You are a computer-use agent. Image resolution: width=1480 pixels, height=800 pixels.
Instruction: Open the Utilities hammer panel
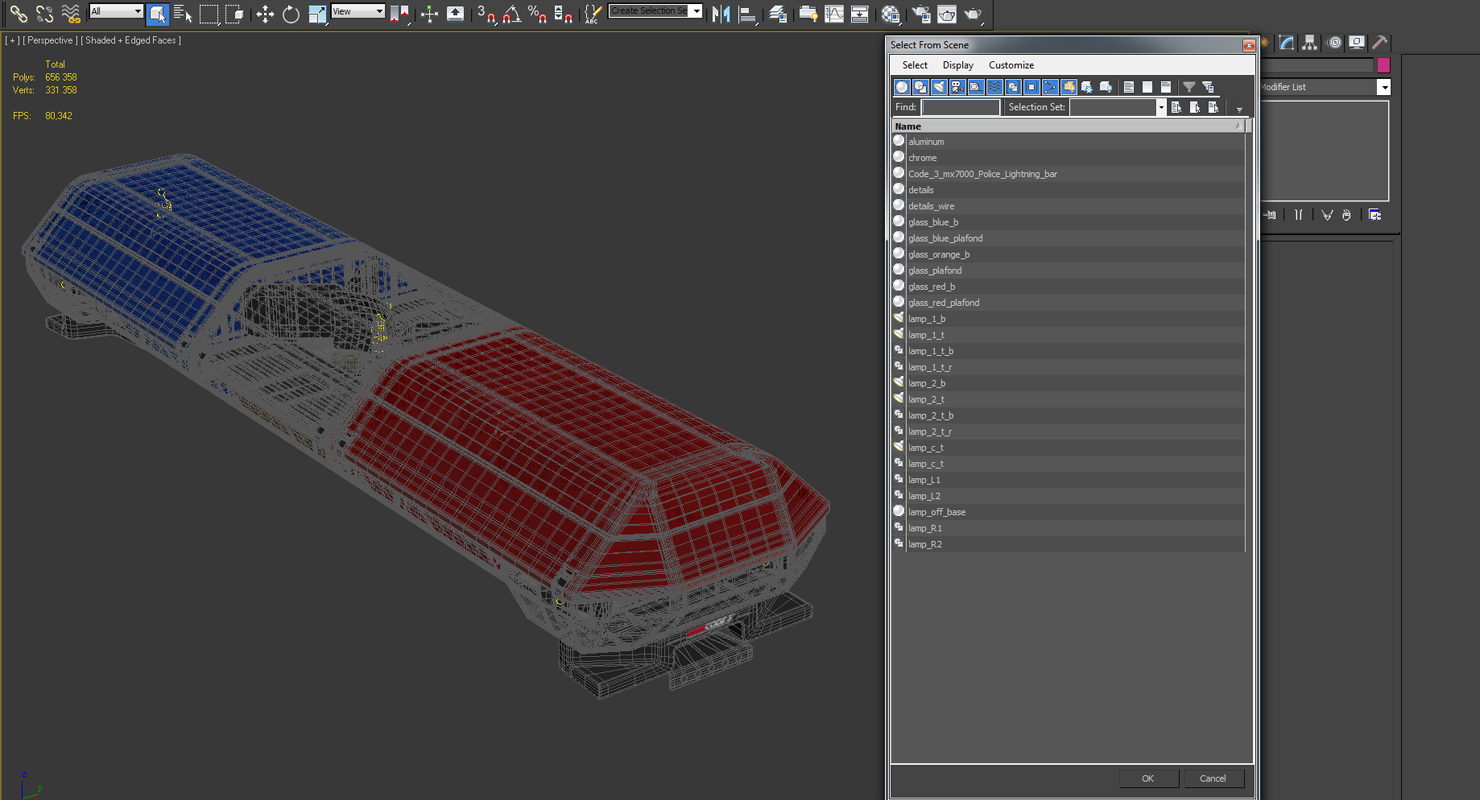(1379, 42)
